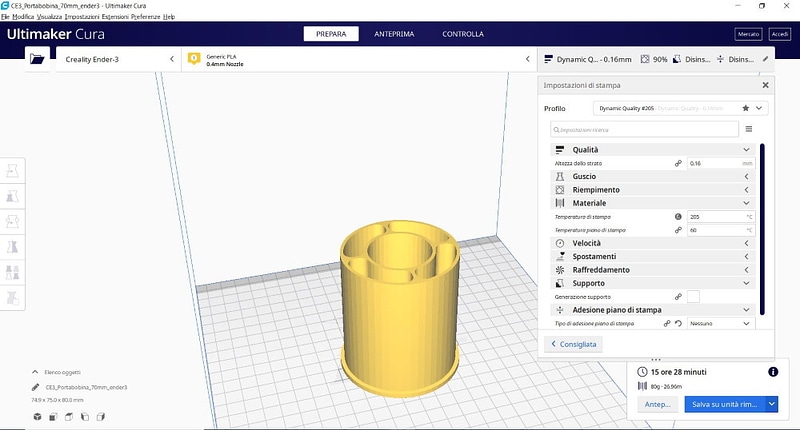Viewport: 800px width, 430px height.
Task: Click the settings search field
Action: coord(644,130)
